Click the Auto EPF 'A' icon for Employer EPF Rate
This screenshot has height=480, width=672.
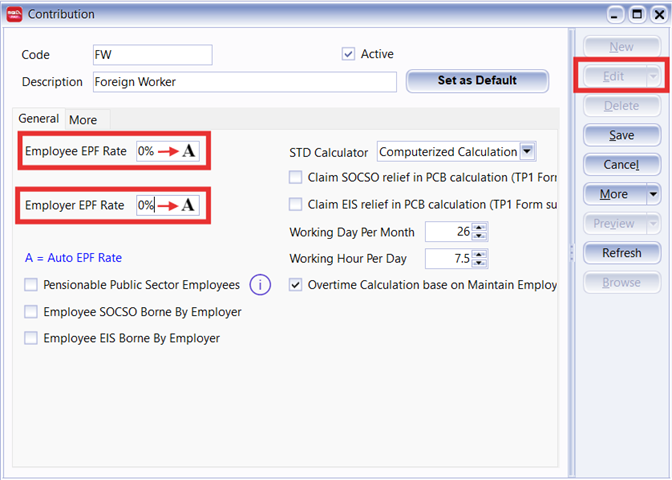pos(189,205)
